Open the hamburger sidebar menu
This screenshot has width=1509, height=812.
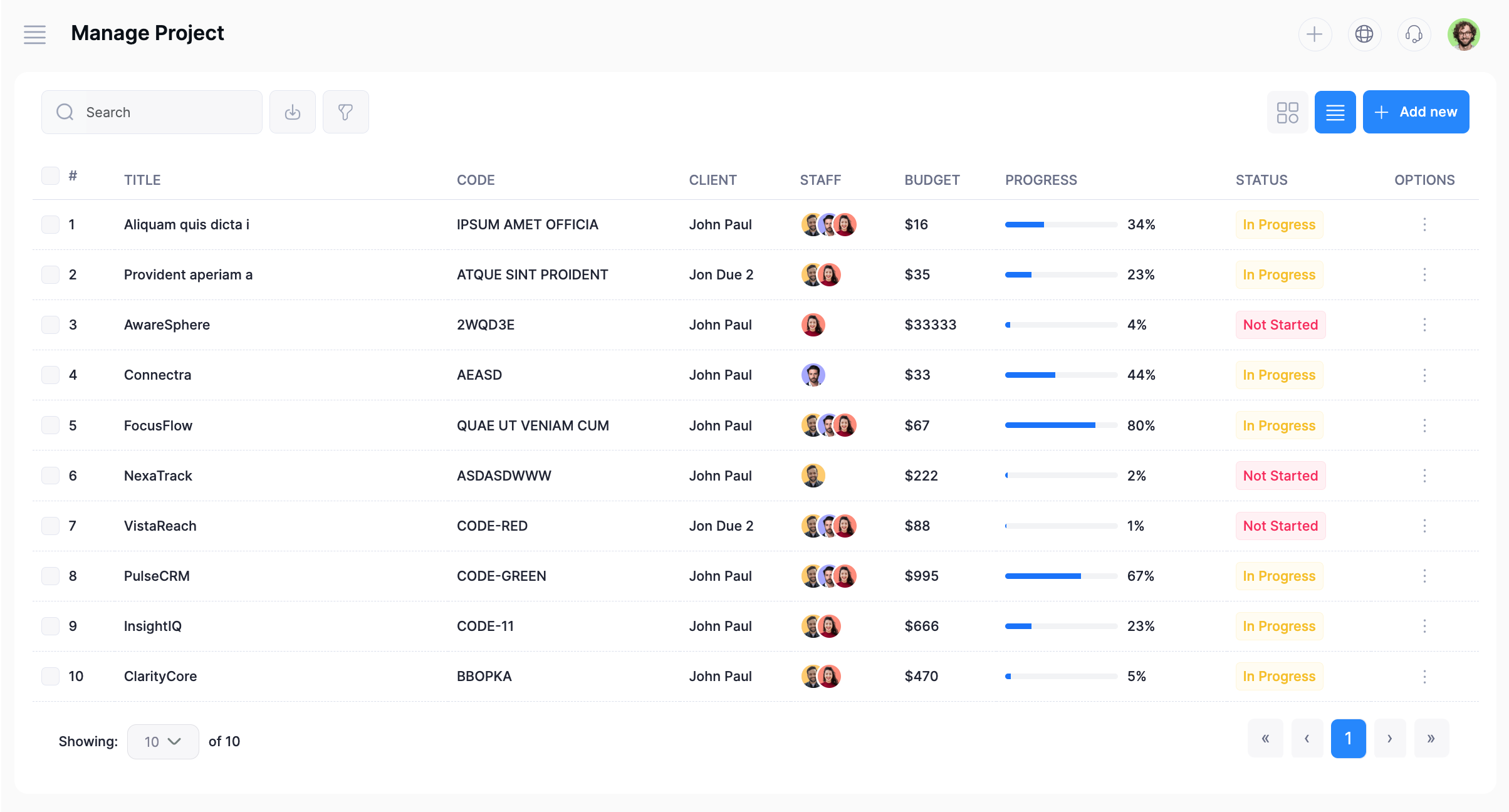tap(34, 34)
